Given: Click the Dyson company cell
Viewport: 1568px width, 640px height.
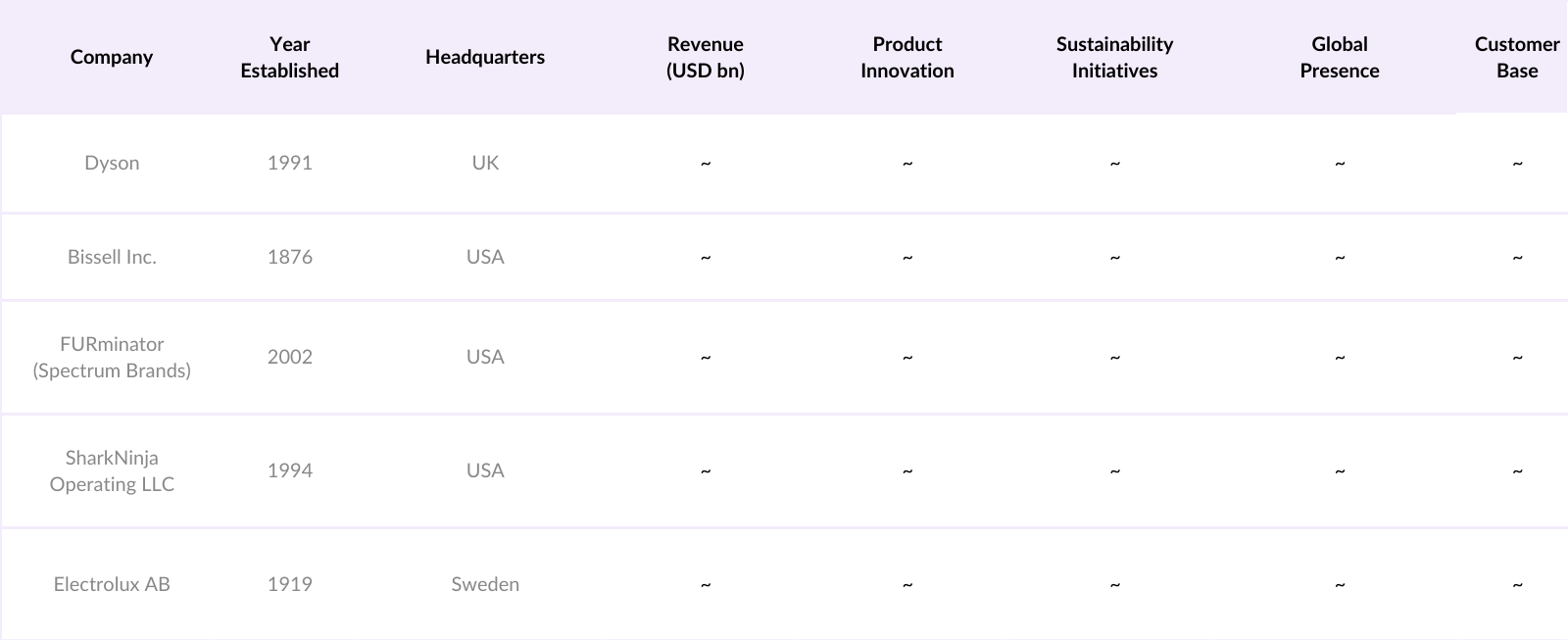Looking at the screenshot, I should click(x=112, y=163).
